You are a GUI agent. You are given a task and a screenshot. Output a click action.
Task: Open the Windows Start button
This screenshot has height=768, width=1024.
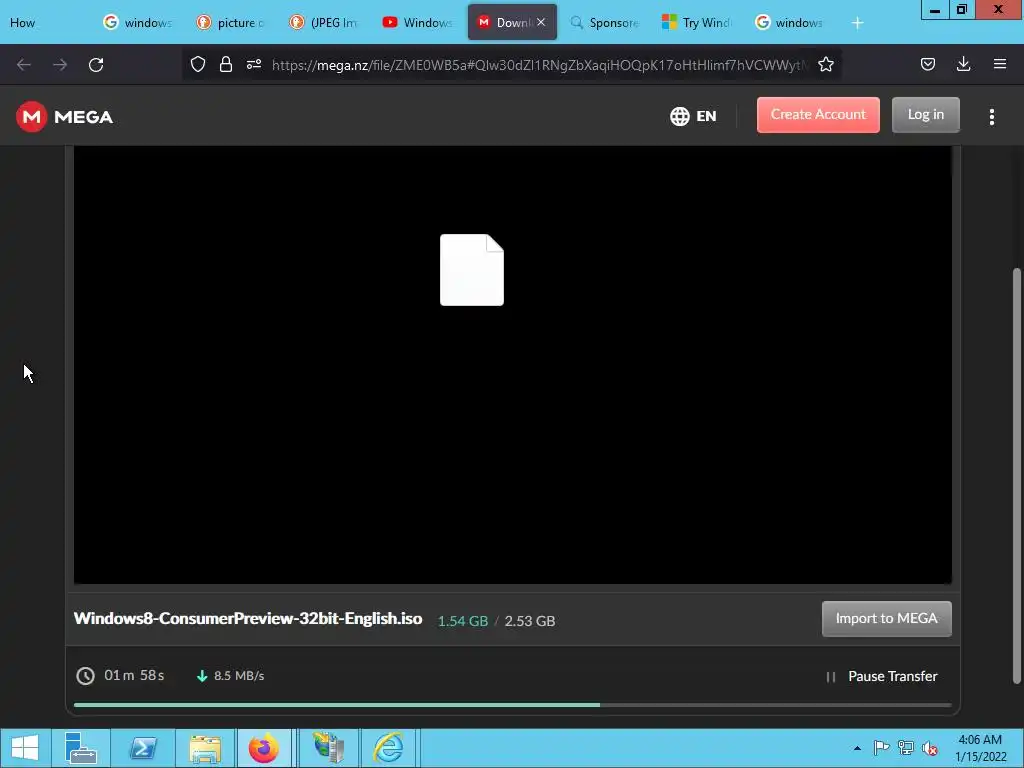25,748
